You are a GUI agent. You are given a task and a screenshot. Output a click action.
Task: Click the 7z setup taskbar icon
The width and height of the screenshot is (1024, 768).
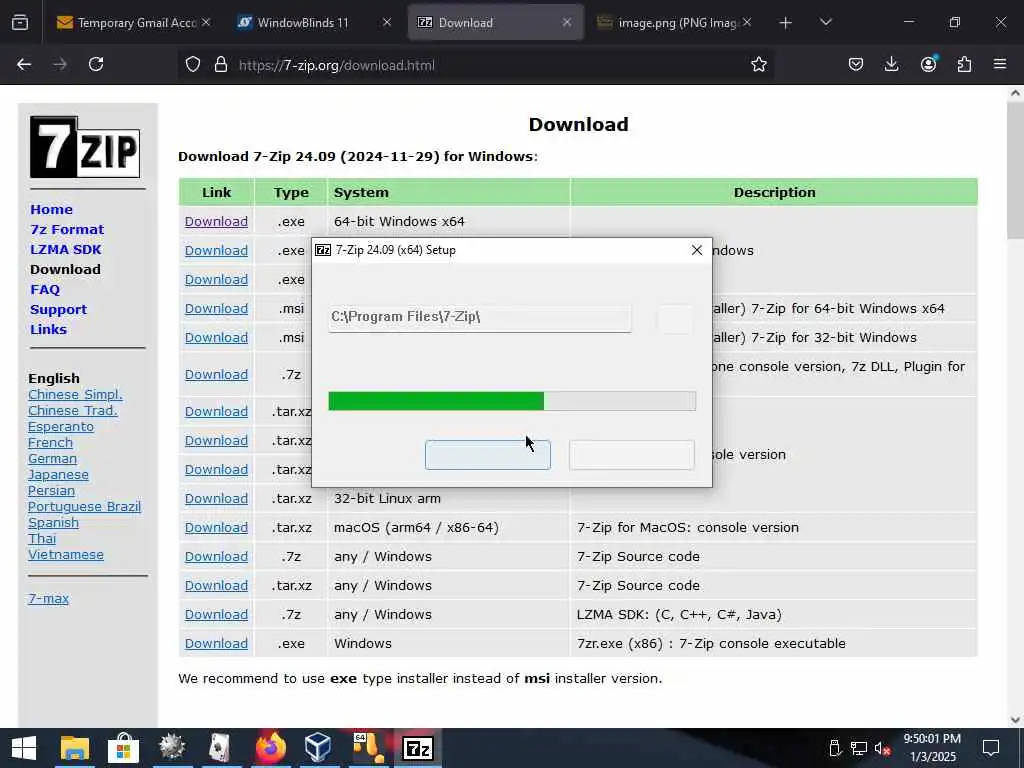(418, 748)
